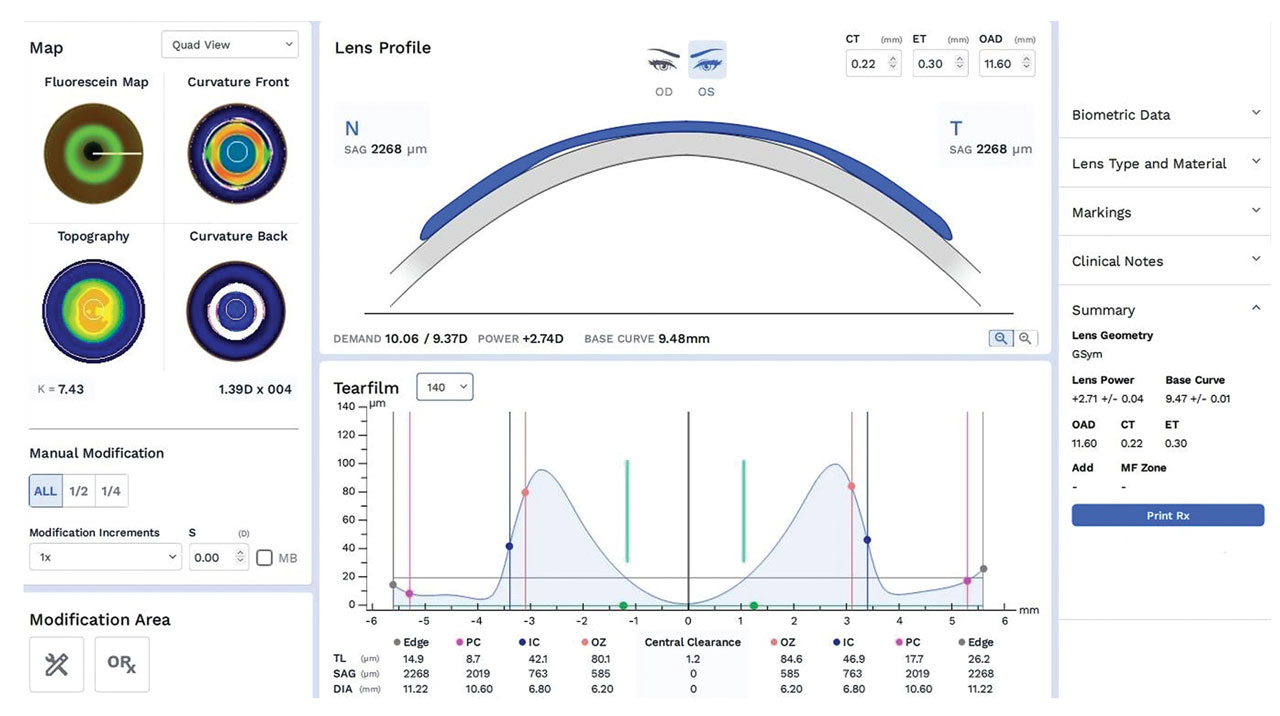Zoom out of the Lens Profile

[x=1024, y=338]
